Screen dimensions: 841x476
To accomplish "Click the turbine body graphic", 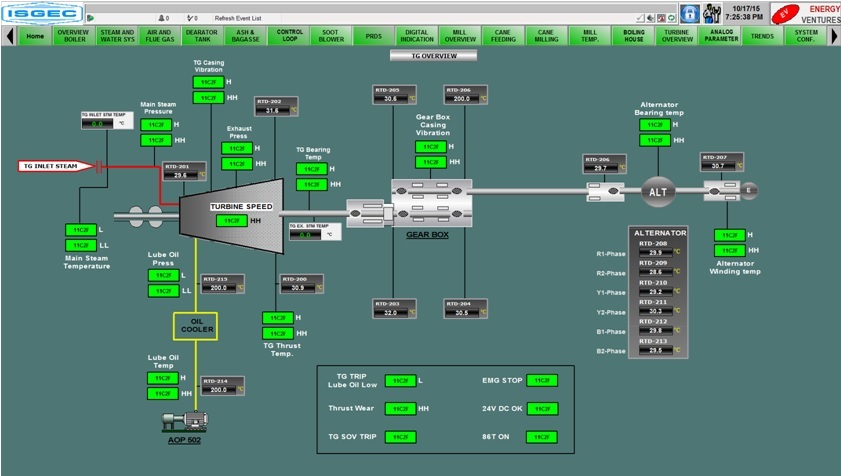I will [x=231, y=216].
